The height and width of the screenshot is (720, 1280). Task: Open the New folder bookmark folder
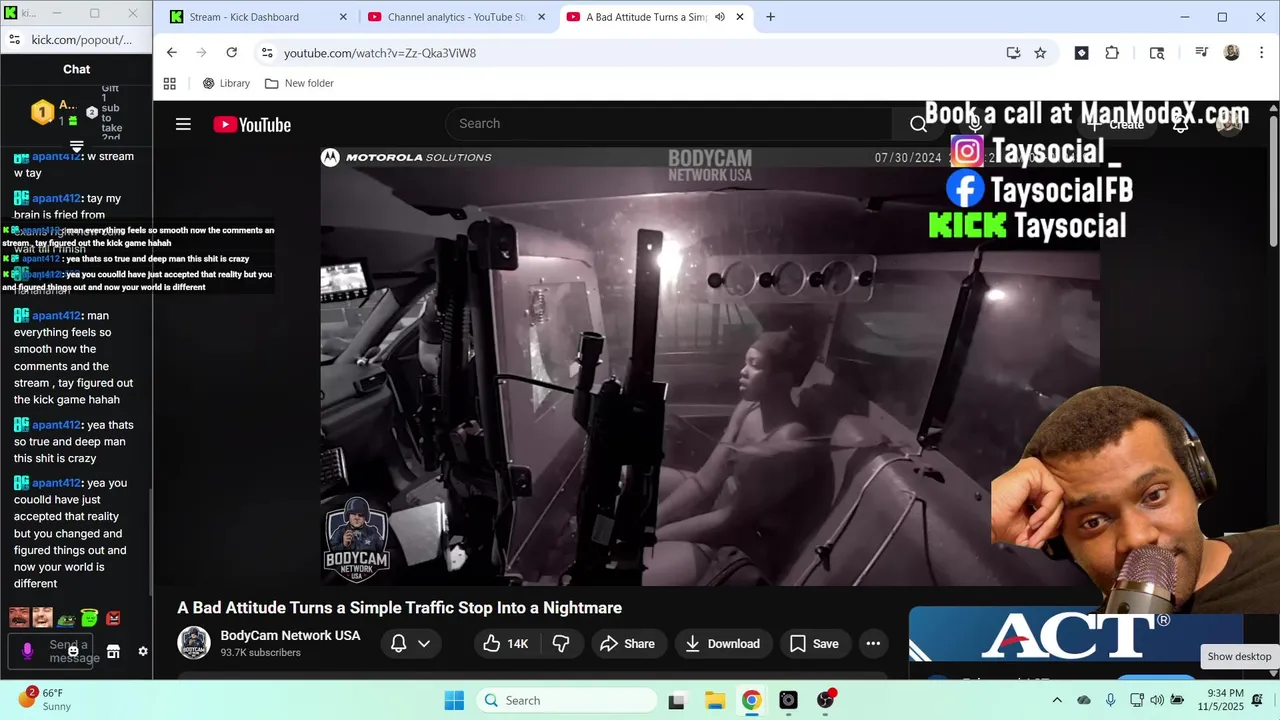tap(299, 83)
